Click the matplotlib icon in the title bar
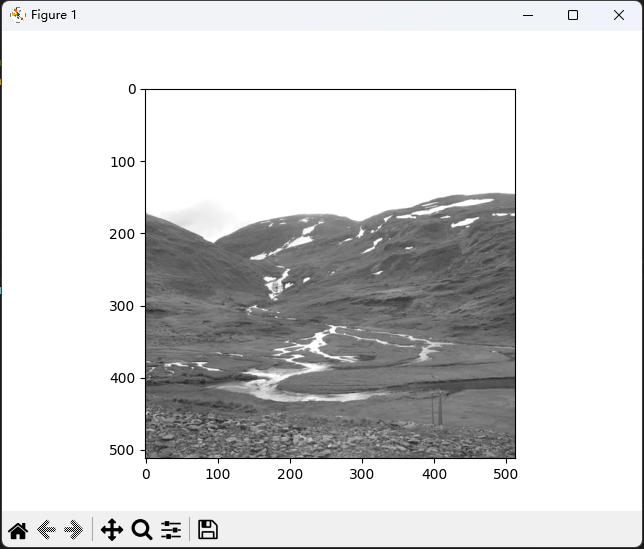The height and width of the screenshot is (549, 644). pyautogui.click(x=18, y=15)
